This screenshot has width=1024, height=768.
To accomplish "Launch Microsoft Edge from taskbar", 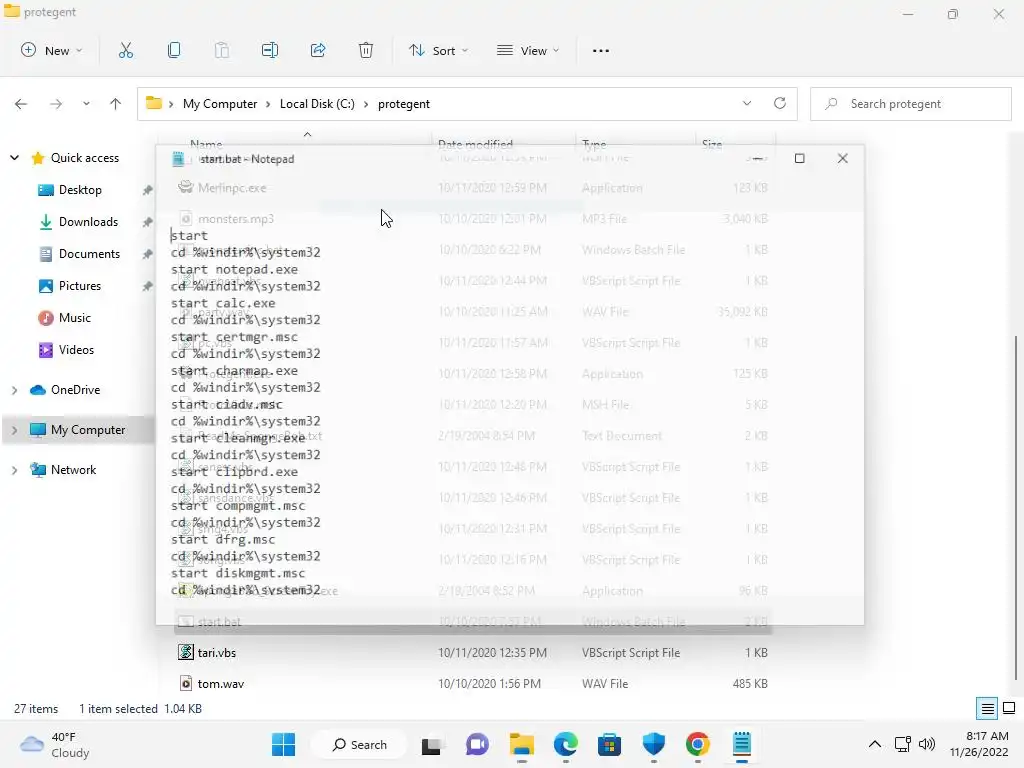I will [x=566, y=744].
